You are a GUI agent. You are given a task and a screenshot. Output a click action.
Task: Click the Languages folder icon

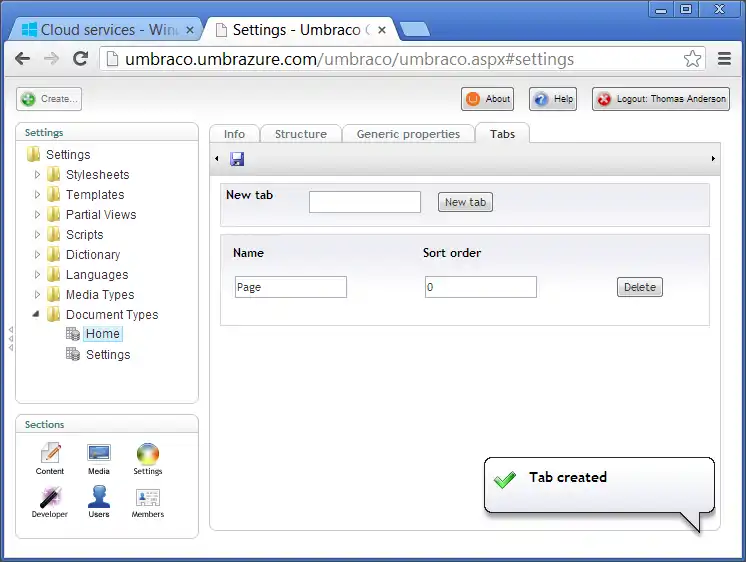pyautogui.click(x=54, y=274)
